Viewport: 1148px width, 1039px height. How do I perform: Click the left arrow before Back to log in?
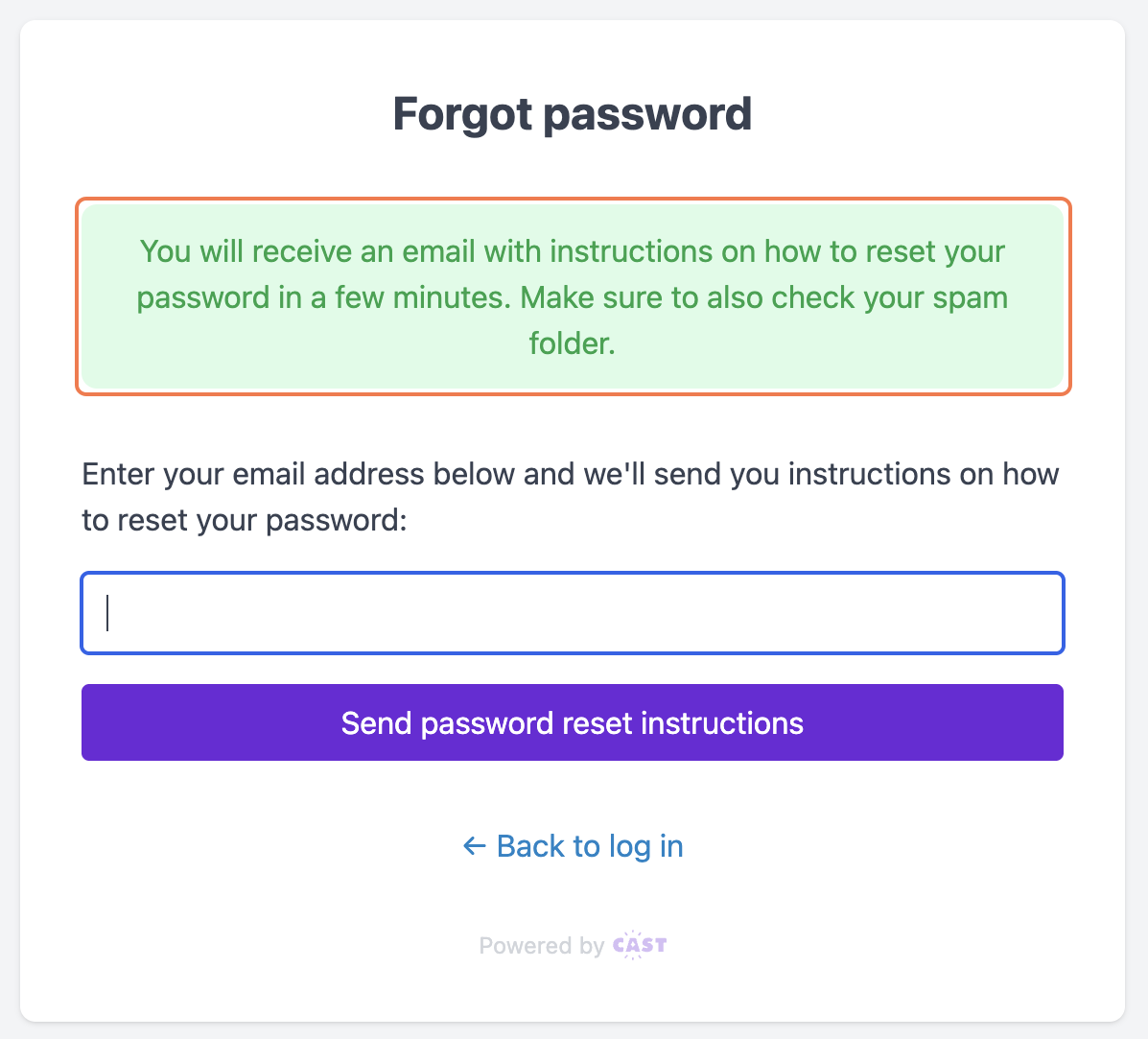[x=474, y=846]
